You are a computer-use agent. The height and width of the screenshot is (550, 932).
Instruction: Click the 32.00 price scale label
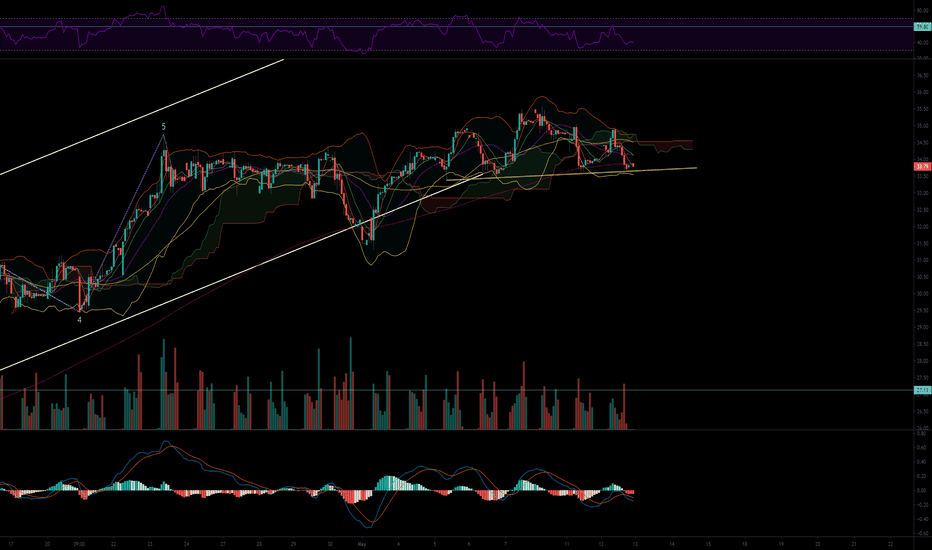tap(922, 227)
